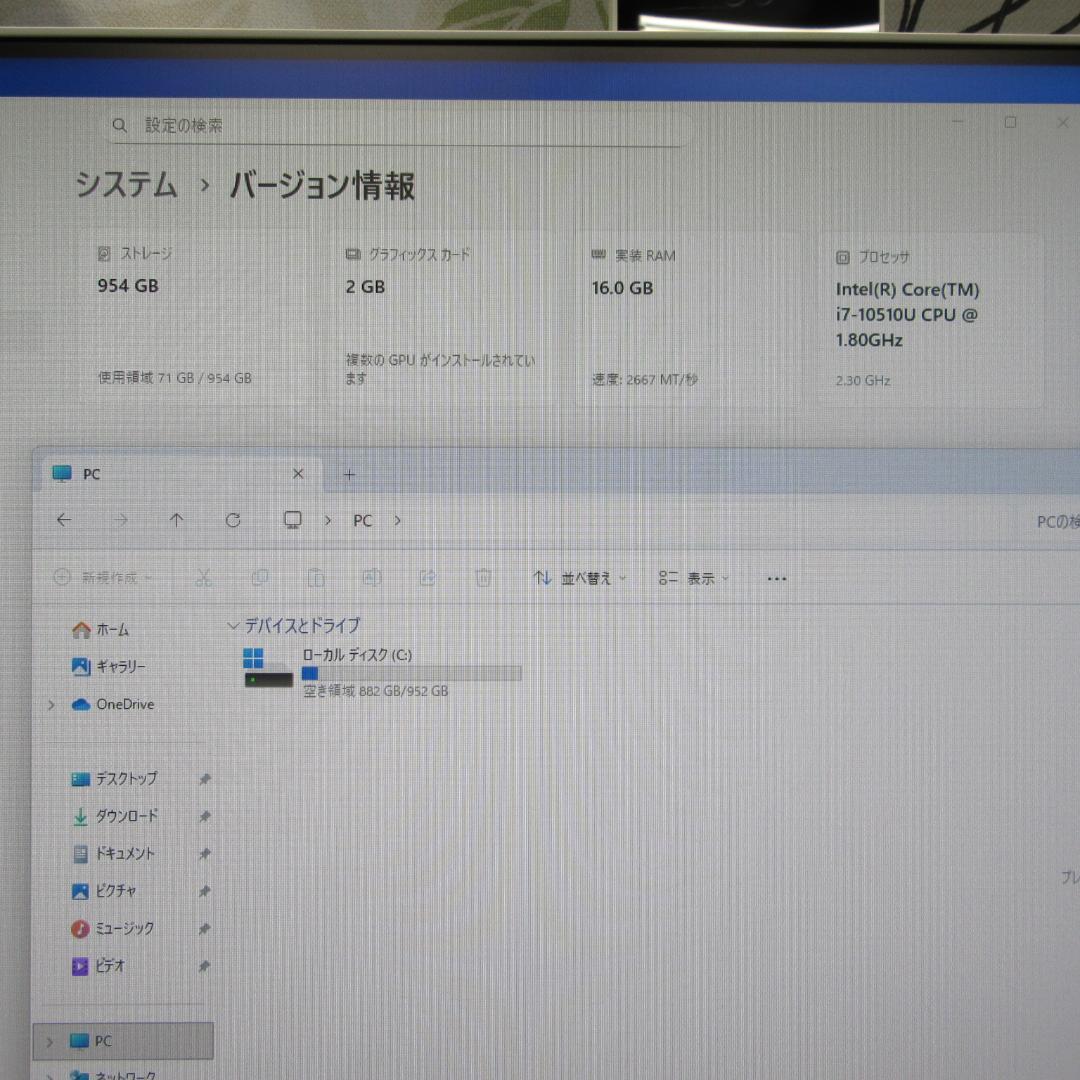This screenshot has width=1080, height=1080.
Task: Click the Copy icon in the toolbar
Action: point(260,577)
